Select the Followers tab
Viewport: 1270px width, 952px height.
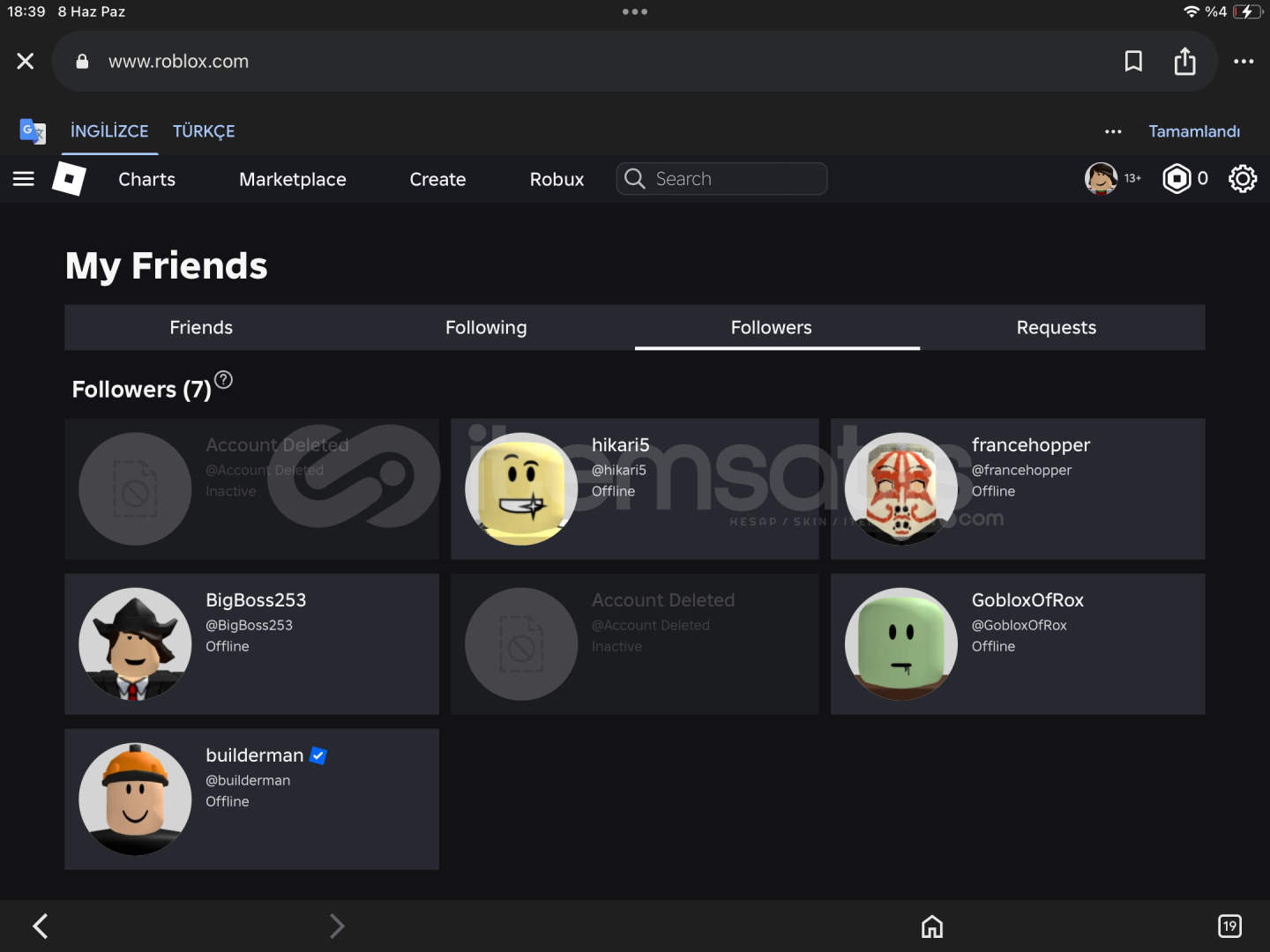tap(772, 327)
